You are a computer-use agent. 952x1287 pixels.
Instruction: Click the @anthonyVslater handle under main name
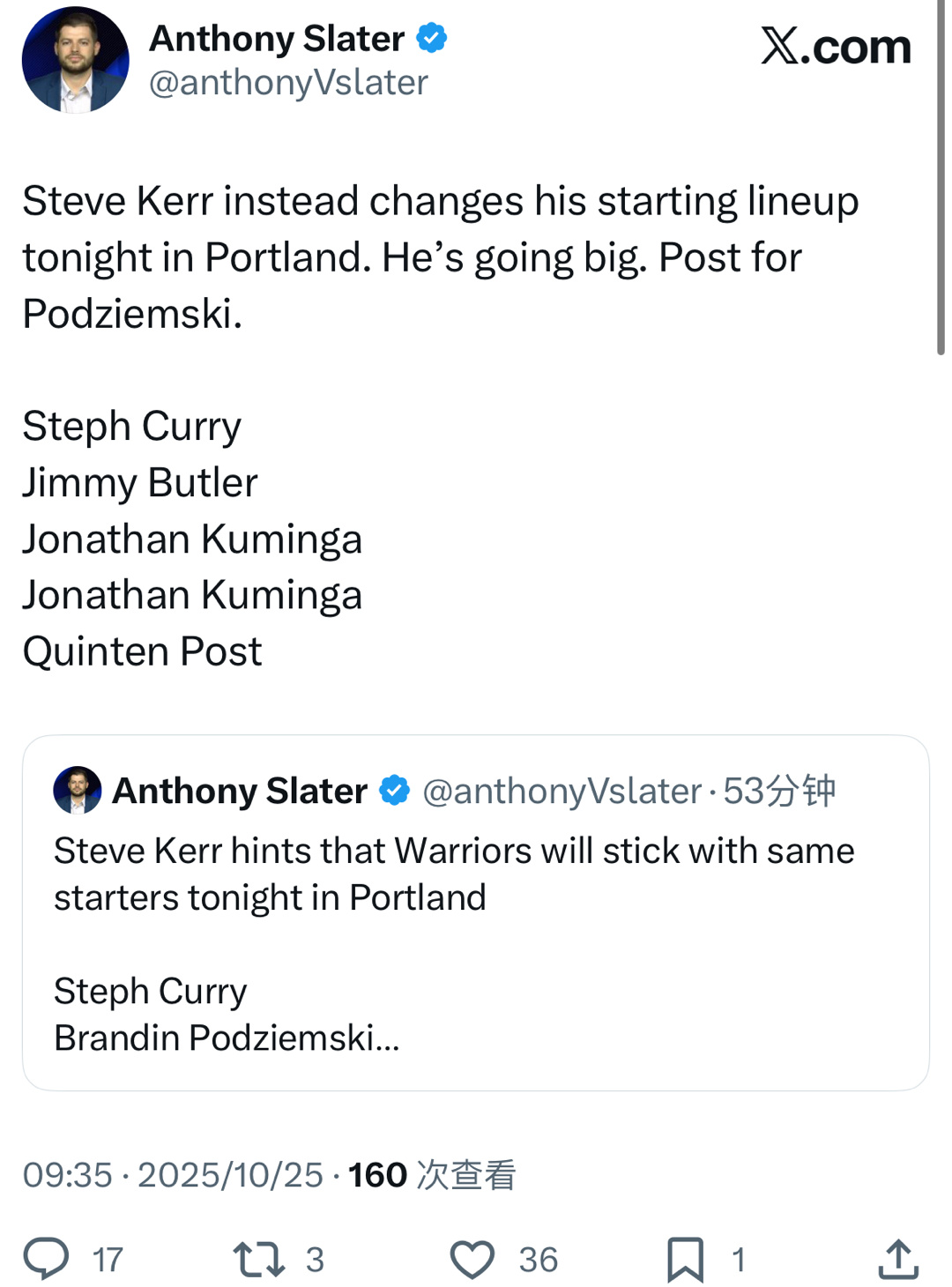click(288, 83)
